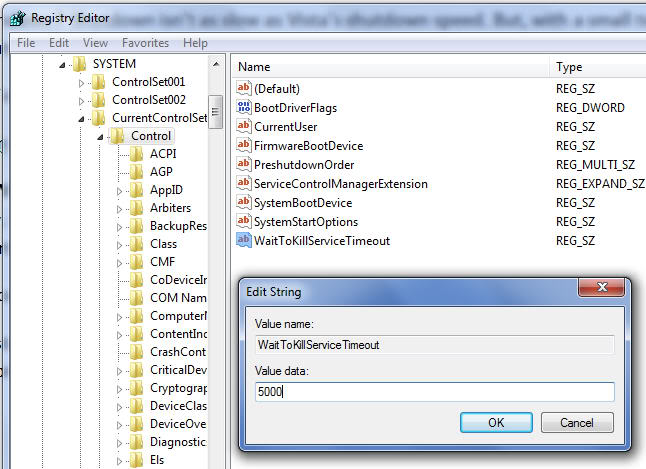Click the Registry Editor title bar icon
The width and height of the screenshot is (646, 469).
tap(17, 17)
